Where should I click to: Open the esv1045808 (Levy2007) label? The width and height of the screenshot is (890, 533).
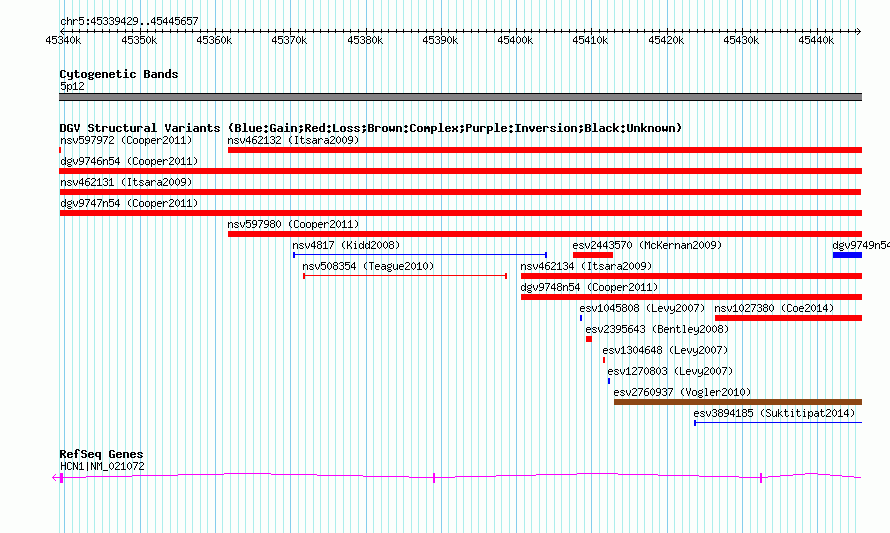[x=642, y=308]
